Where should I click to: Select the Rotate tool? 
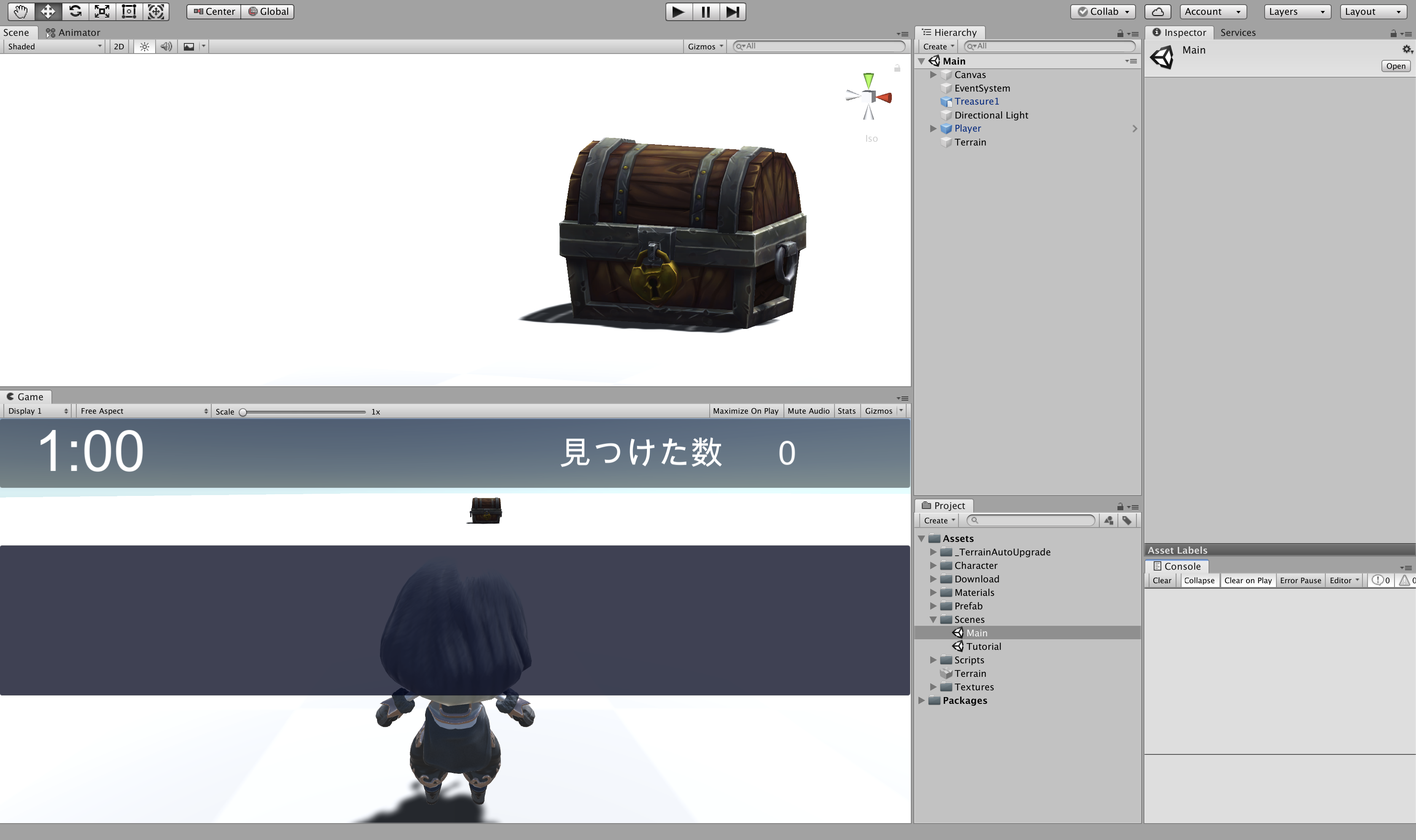75,11
